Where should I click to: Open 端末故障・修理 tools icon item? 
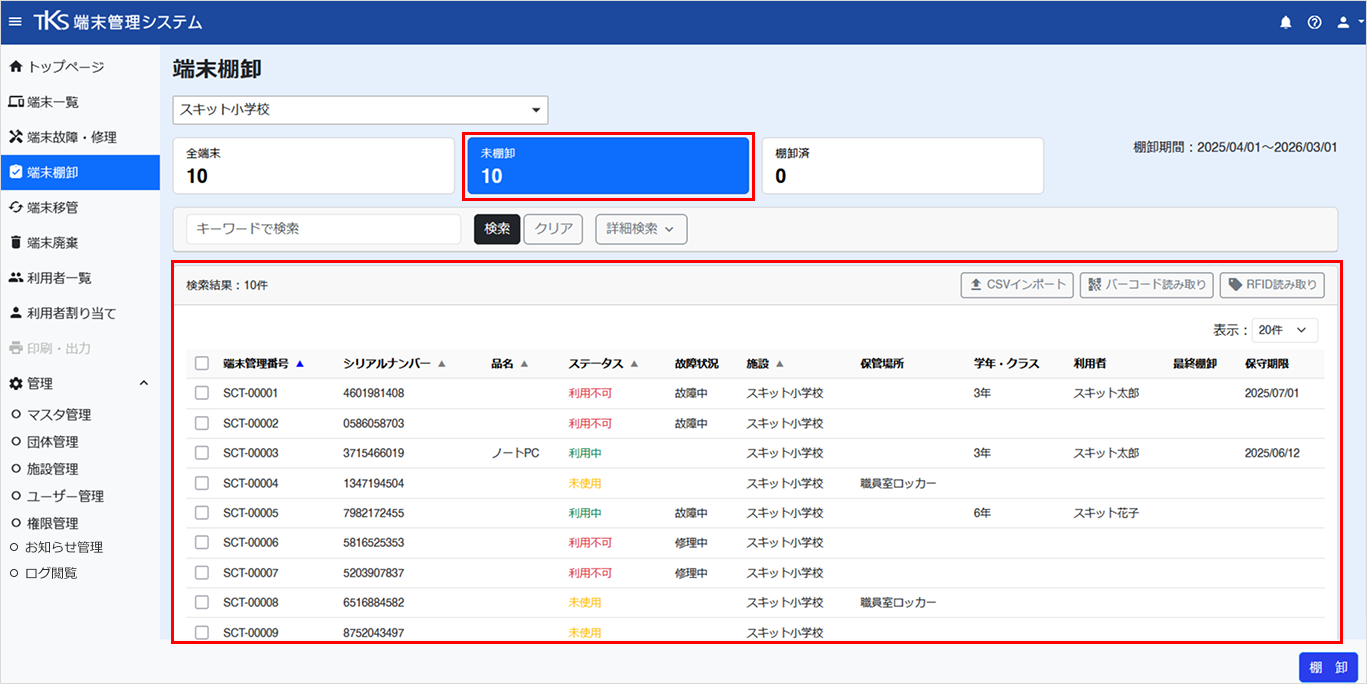pos(15,137)
